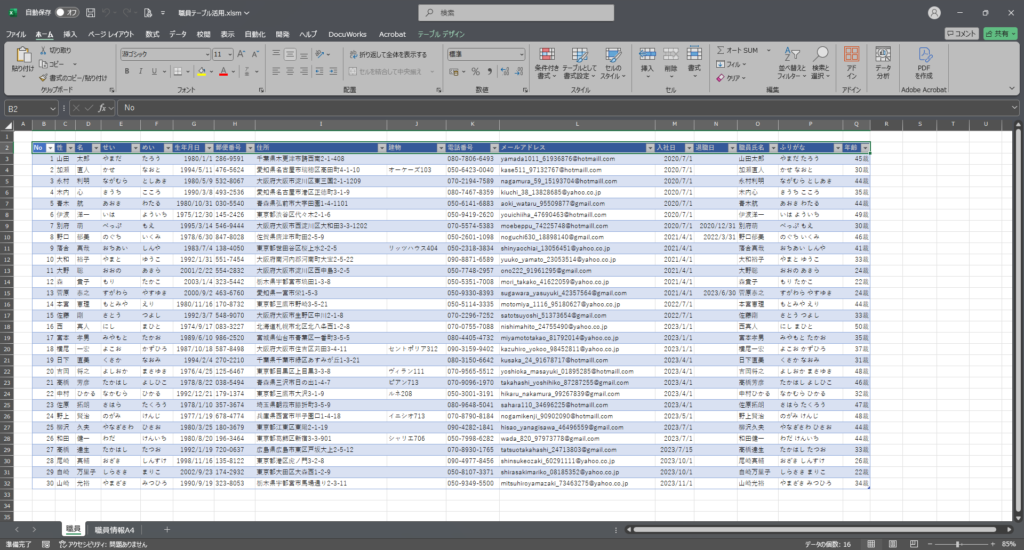Toggle middle vertical alignment
This screenshot has width=1024, height=550.
point(290,54)
